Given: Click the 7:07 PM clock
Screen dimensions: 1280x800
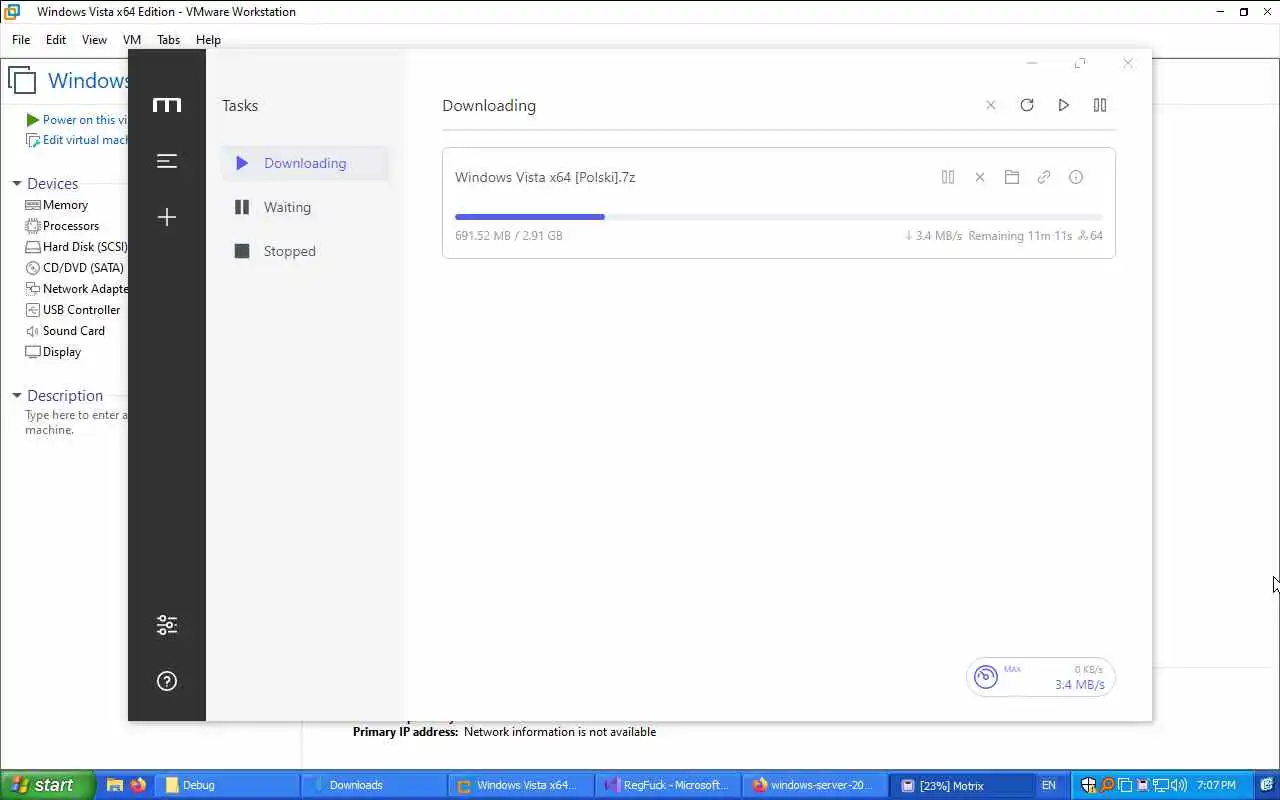Looking at the screenshot, I should (1216, 785).
